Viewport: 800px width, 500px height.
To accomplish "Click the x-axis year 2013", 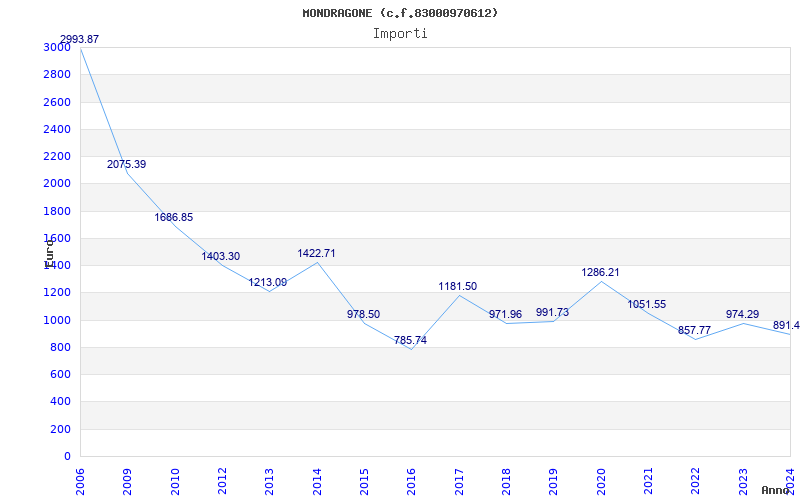I will pyautogui.click(x=269, y=482).
